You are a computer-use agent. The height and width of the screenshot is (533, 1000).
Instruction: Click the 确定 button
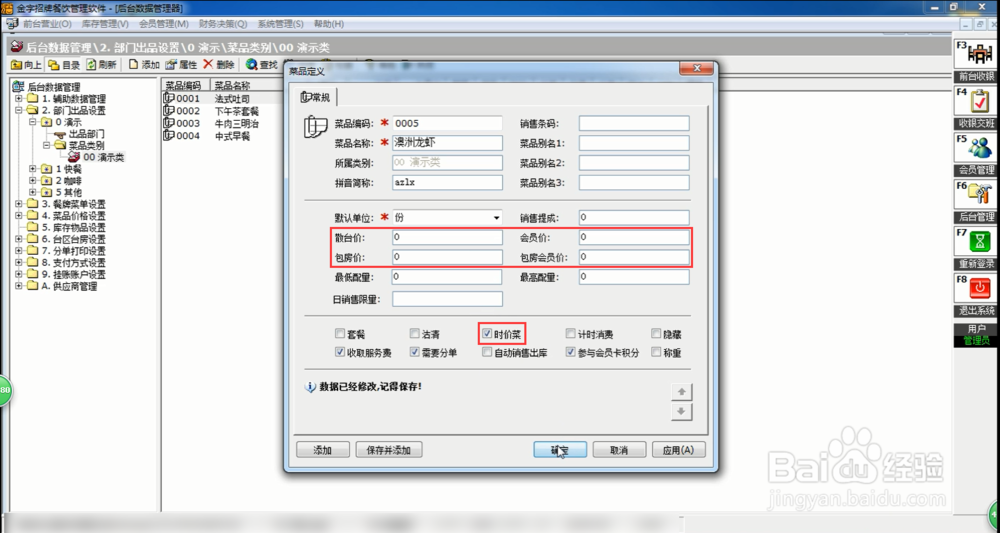[x=560, y=449]
